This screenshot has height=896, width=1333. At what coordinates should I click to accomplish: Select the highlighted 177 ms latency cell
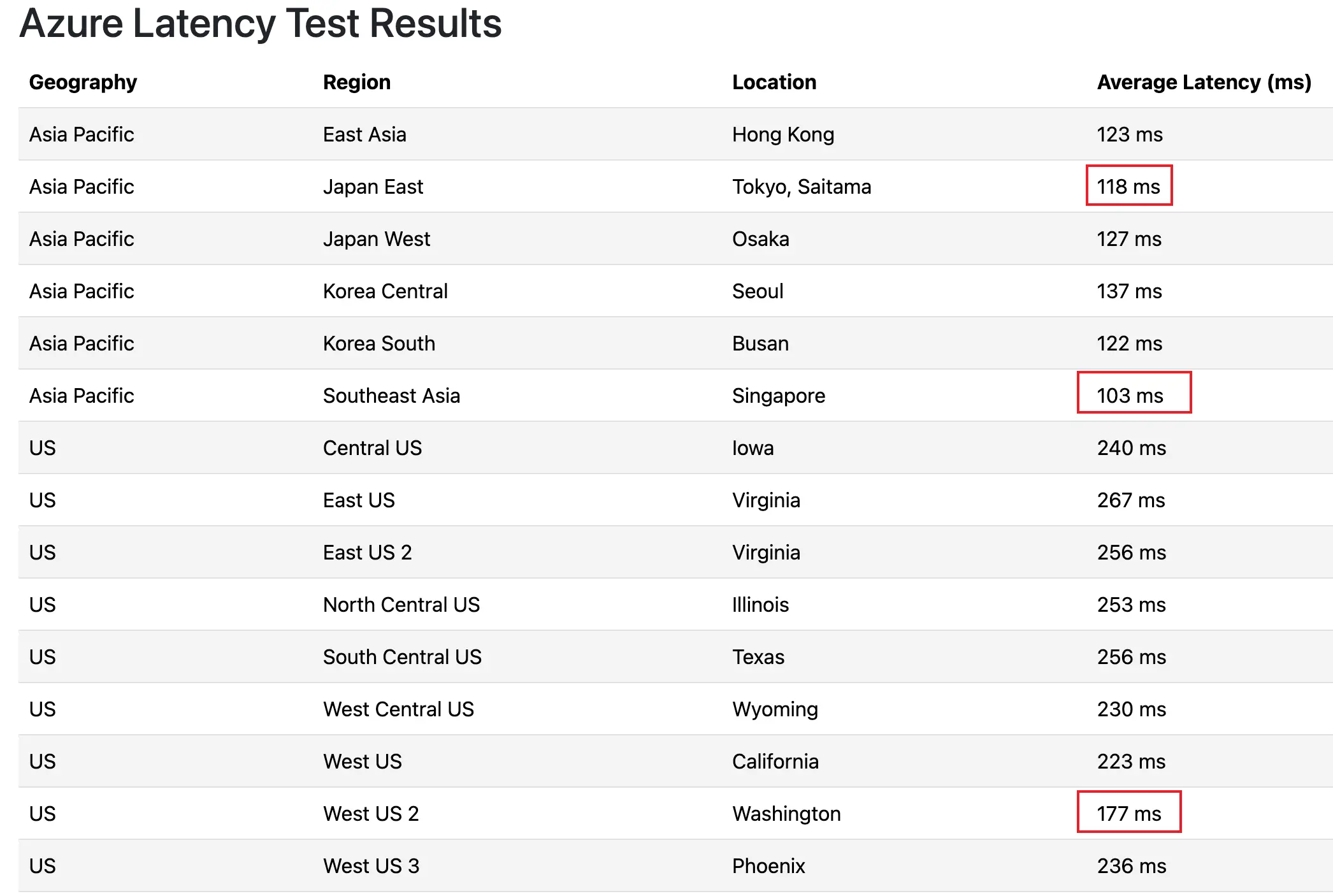point(1128,813)
